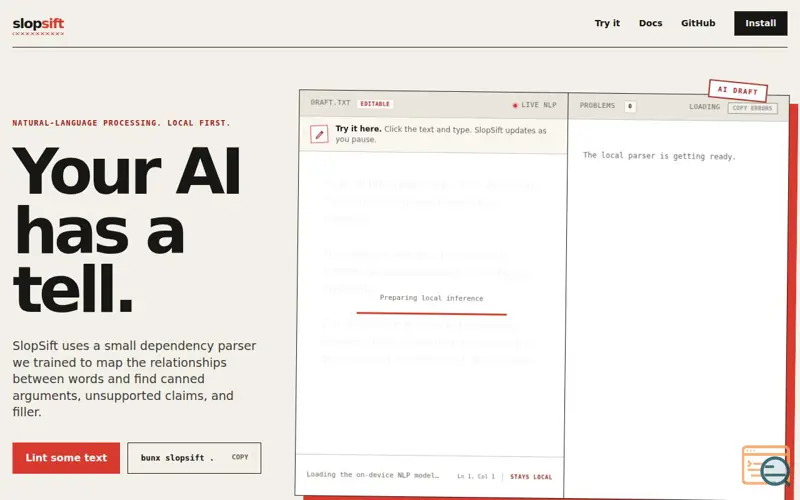Open the GitHub nav link

coord(698,23)
